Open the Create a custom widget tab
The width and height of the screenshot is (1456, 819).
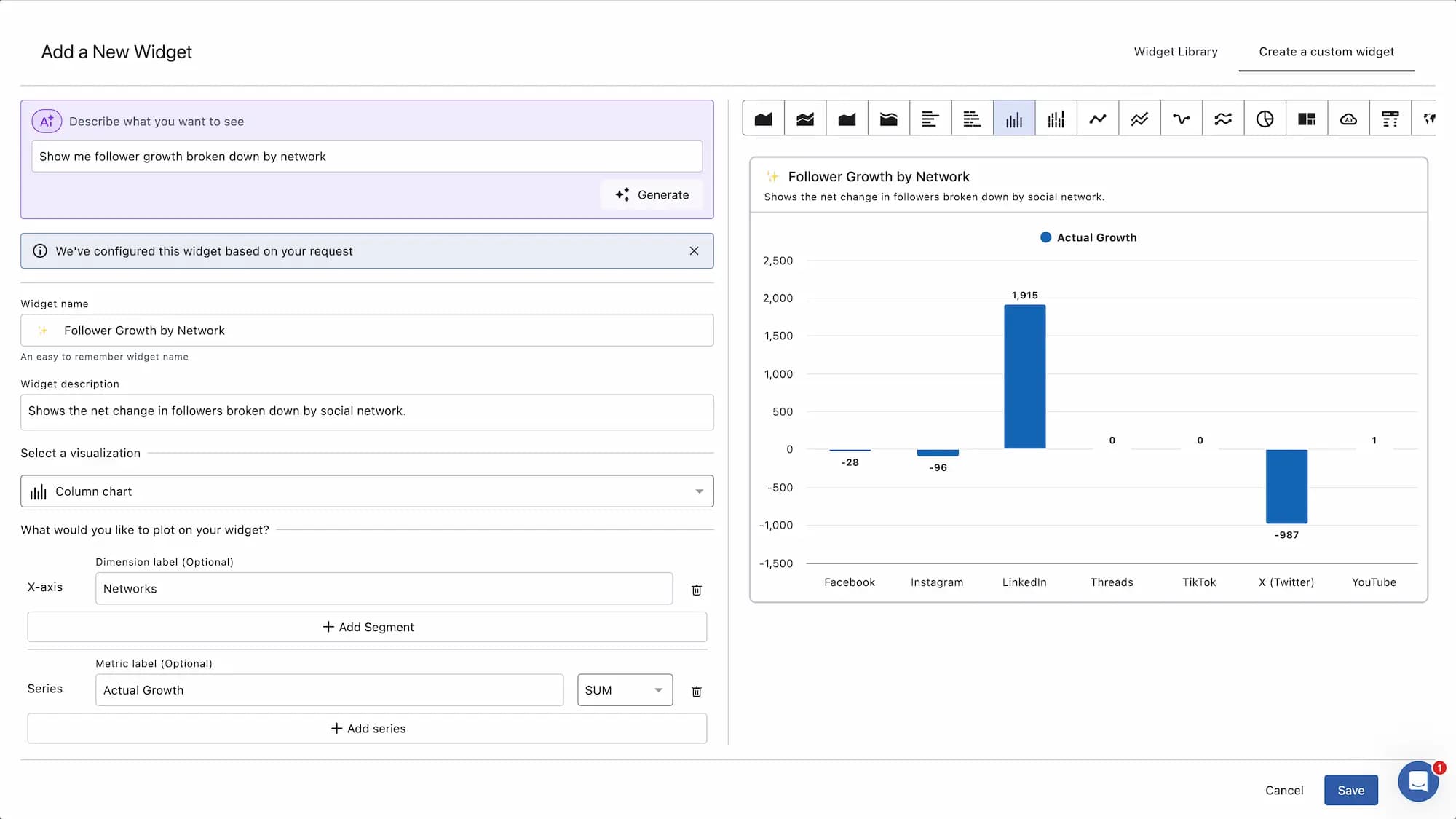tap(1326, 52)
